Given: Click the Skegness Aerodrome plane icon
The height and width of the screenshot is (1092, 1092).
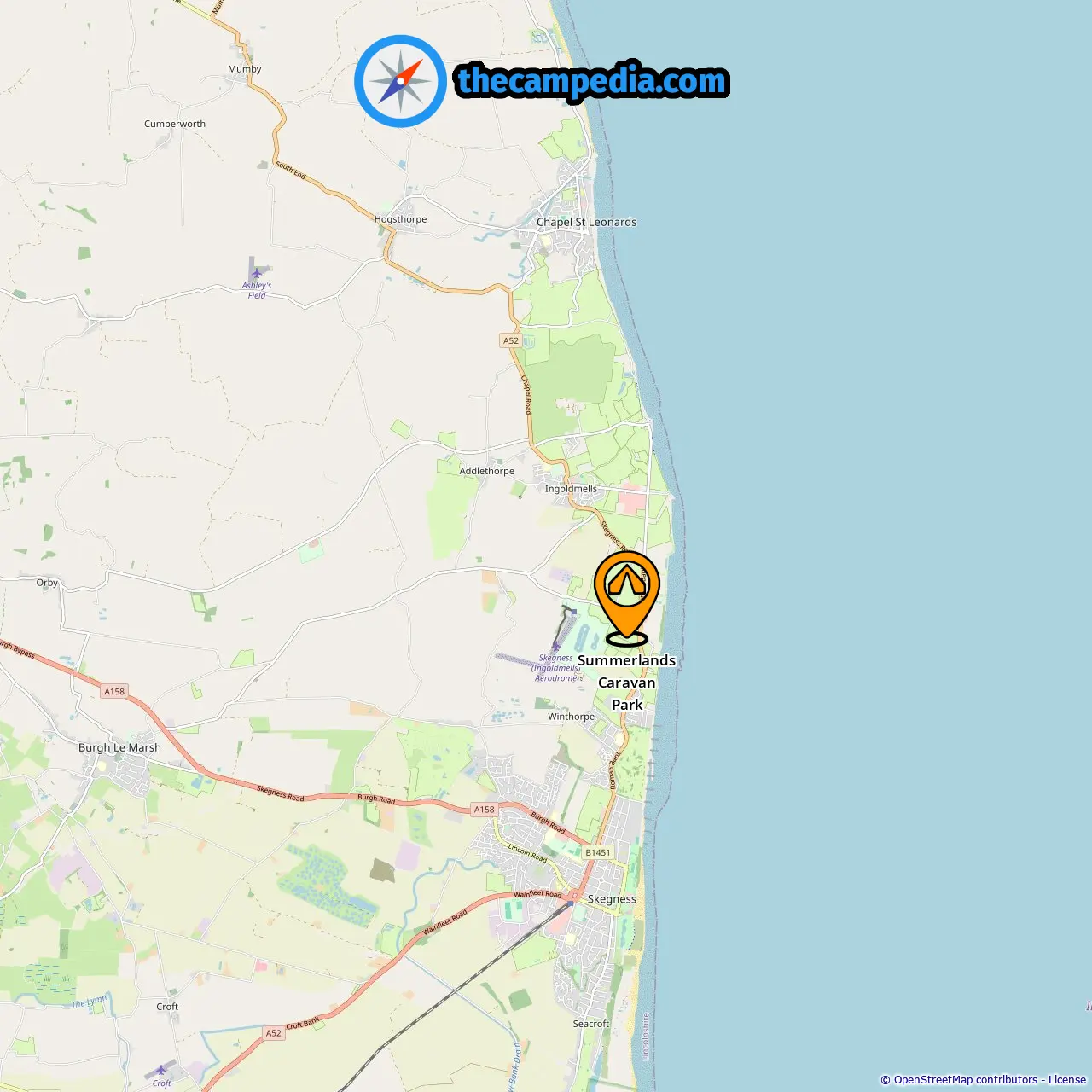Looking at the screenshot, I should [556, 646].
